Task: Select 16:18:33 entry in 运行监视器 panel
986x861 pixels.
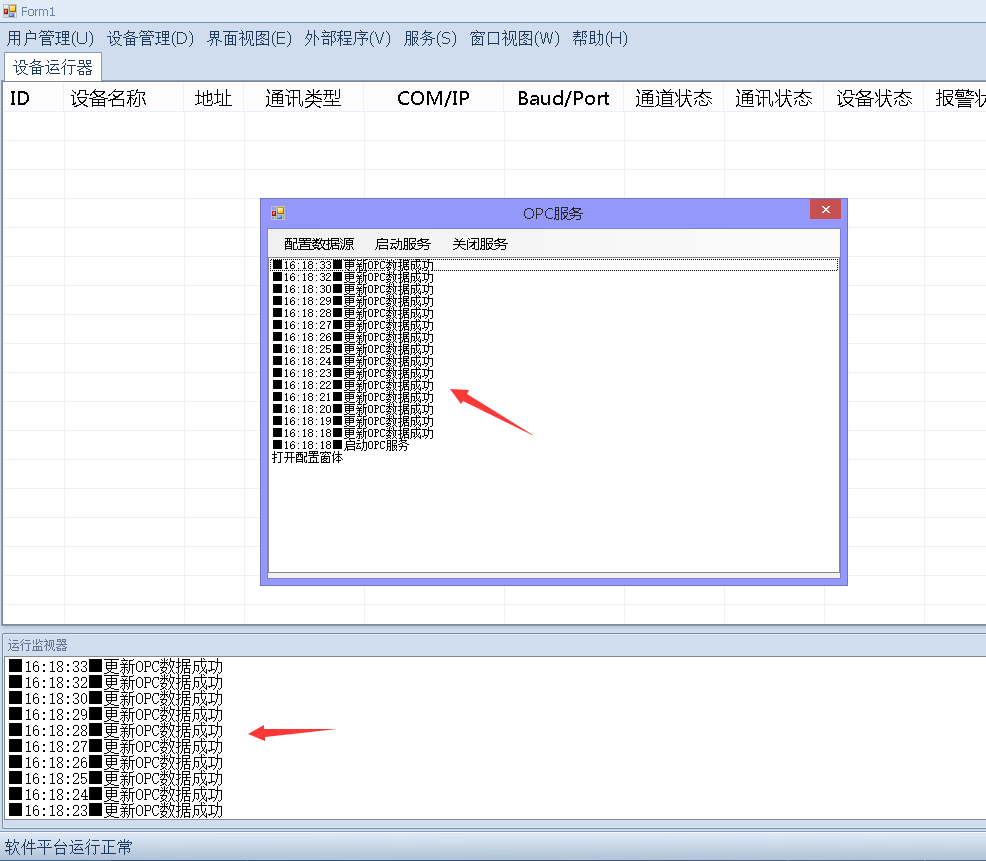Action: point(116,667)
